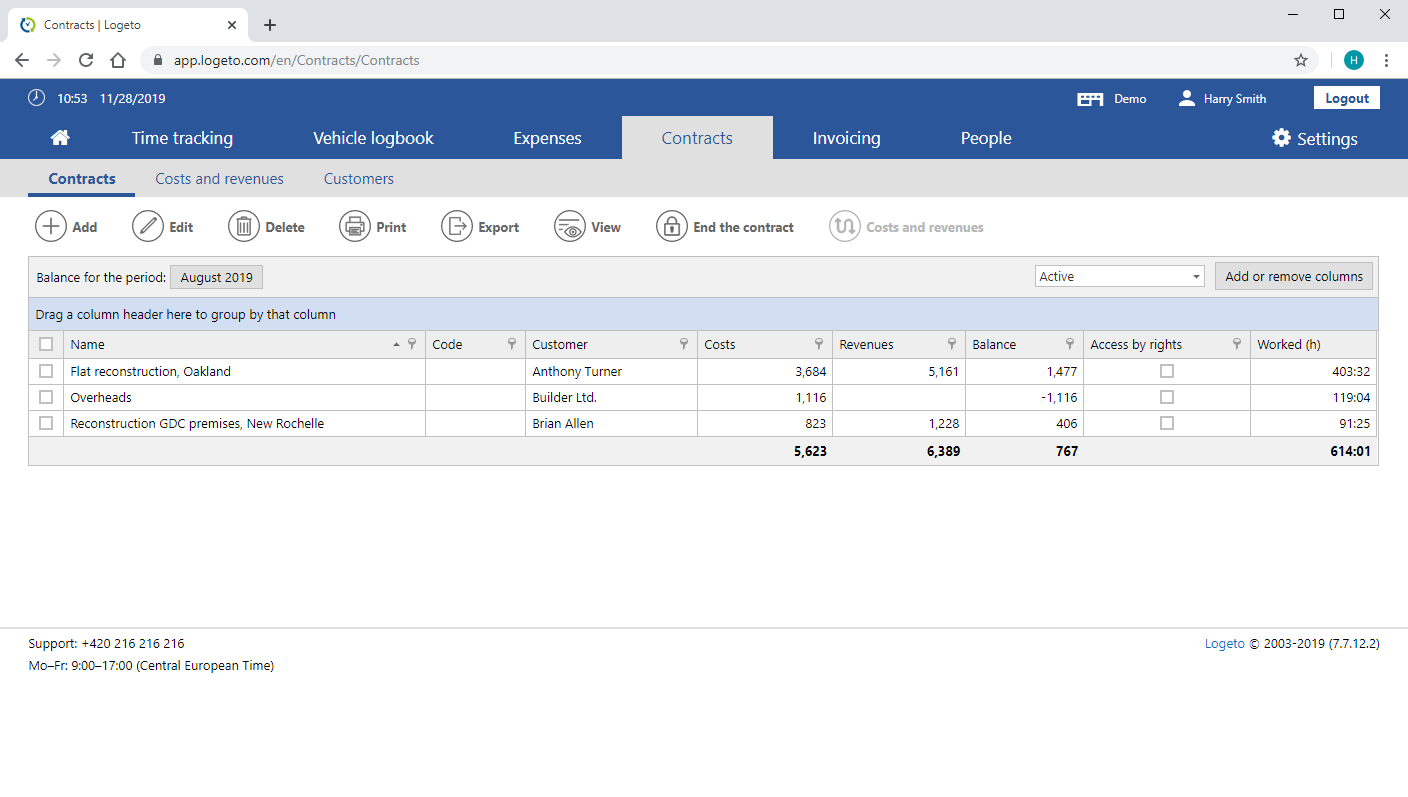Click the Demo company building icon
The image size is (1408, 797).
(x=1090, y=99)
